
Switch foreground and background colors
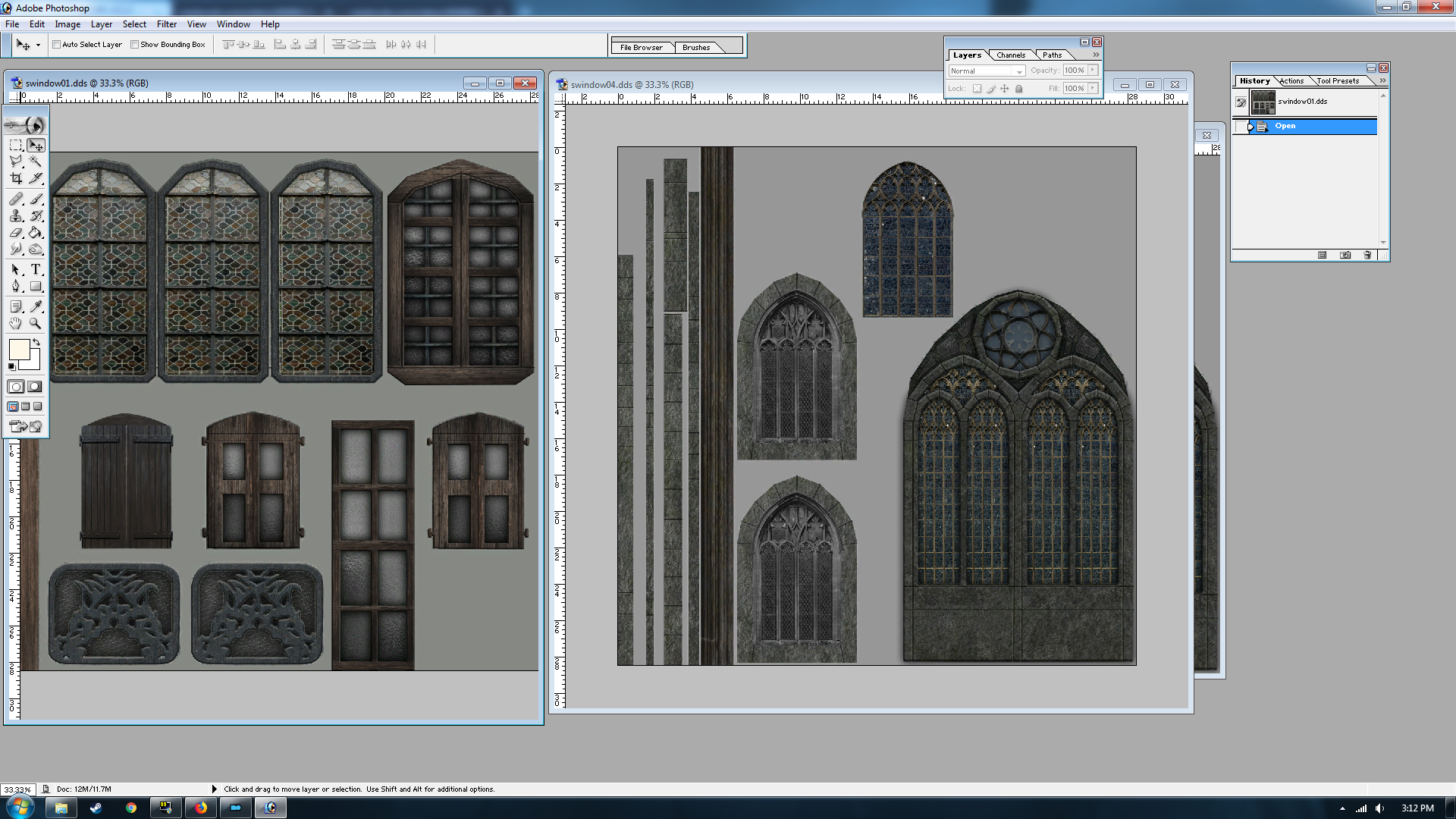36,343
